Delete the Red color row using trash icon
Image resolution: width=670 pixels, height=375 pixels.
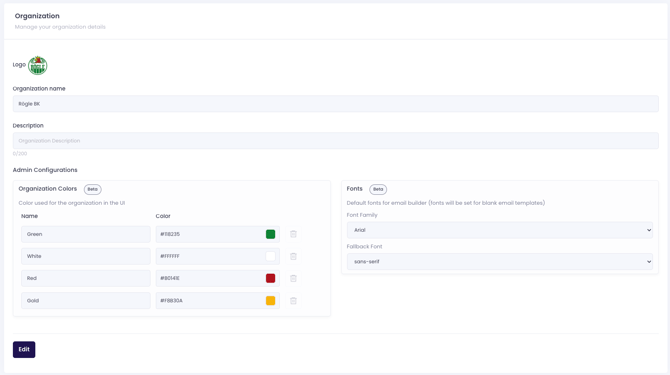point(293,278)
